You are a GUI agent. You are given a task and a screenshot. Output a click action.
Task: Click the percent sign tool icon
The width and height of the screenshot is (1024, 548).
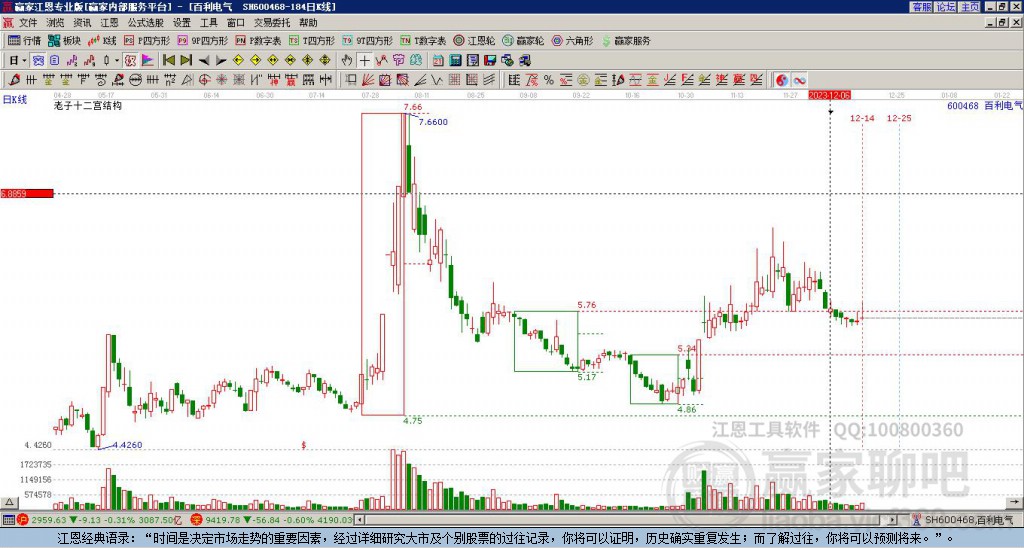(549, 80)
